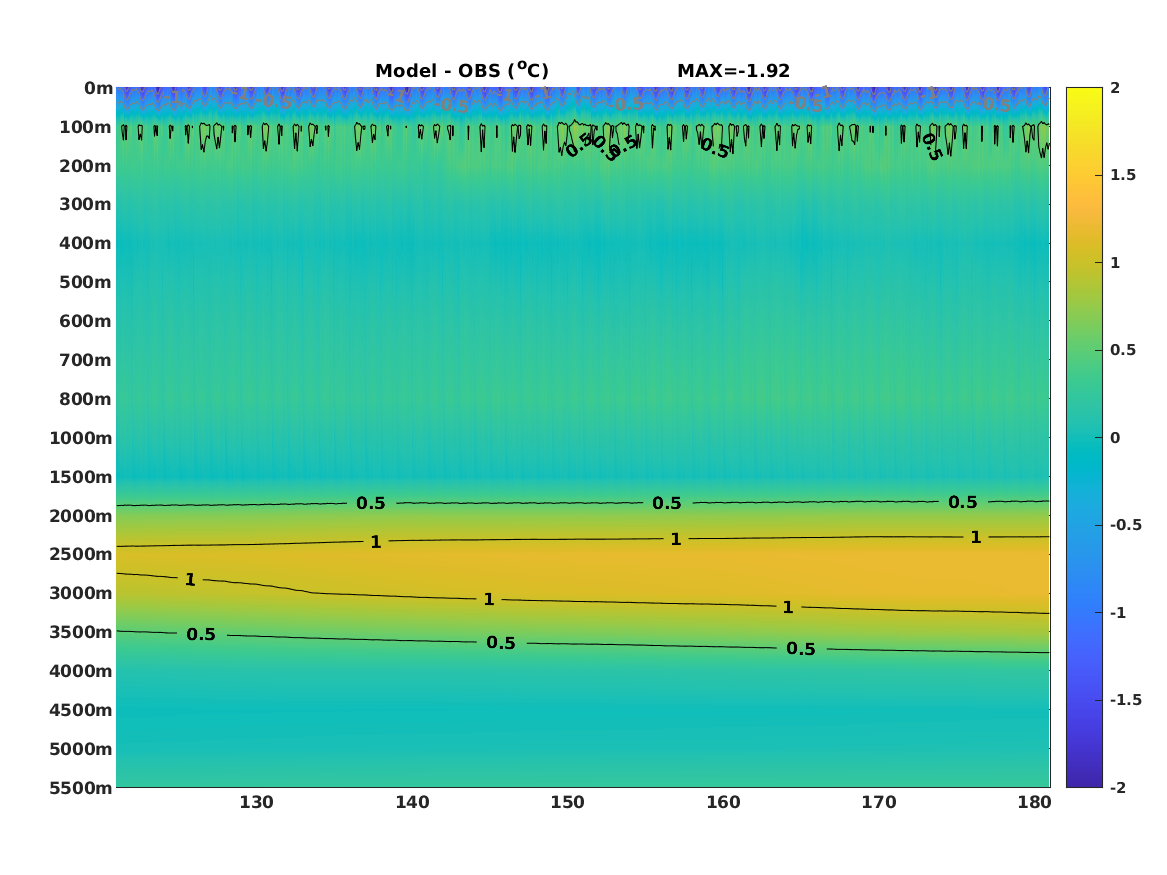The image size is (1167, 875).
Task: Click the colorbar tick label "-1"
Action: pos(1118,612)
